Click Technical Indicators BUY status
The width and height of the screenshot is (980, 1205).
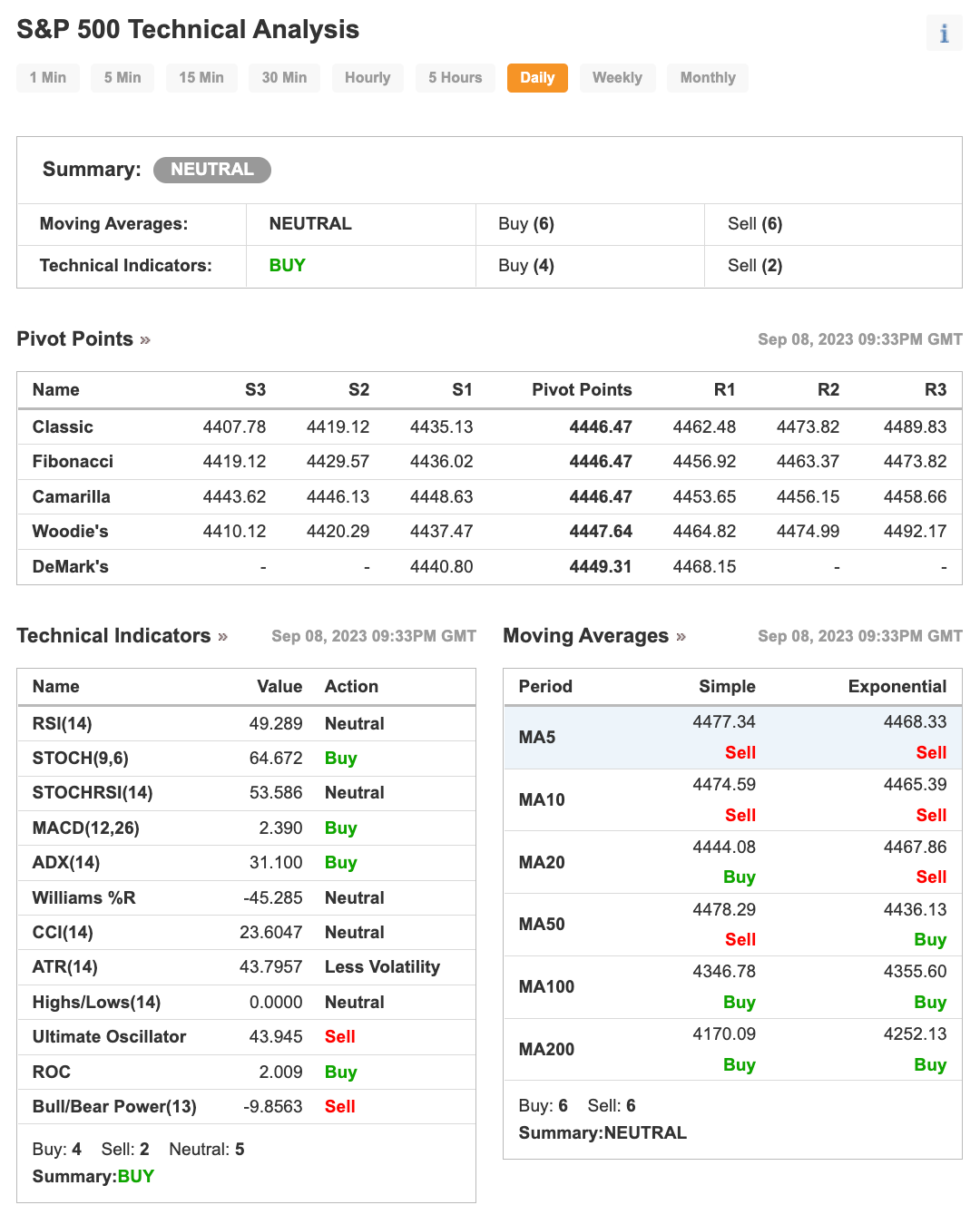pyautogui.click(x=287, y=266)
